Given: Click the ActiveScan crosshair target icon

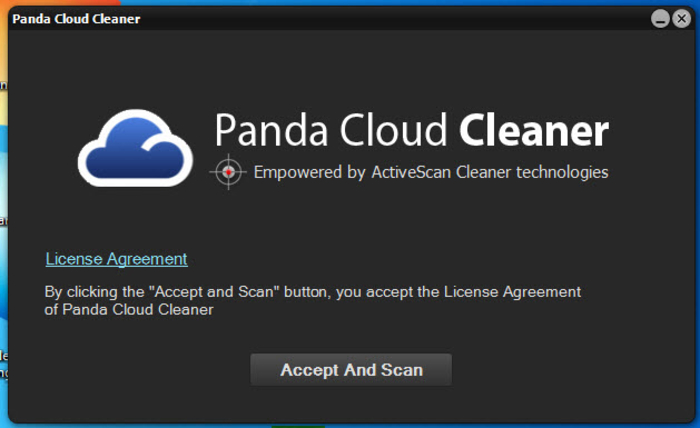Looking at the screenshot, I should pos(229,172).
